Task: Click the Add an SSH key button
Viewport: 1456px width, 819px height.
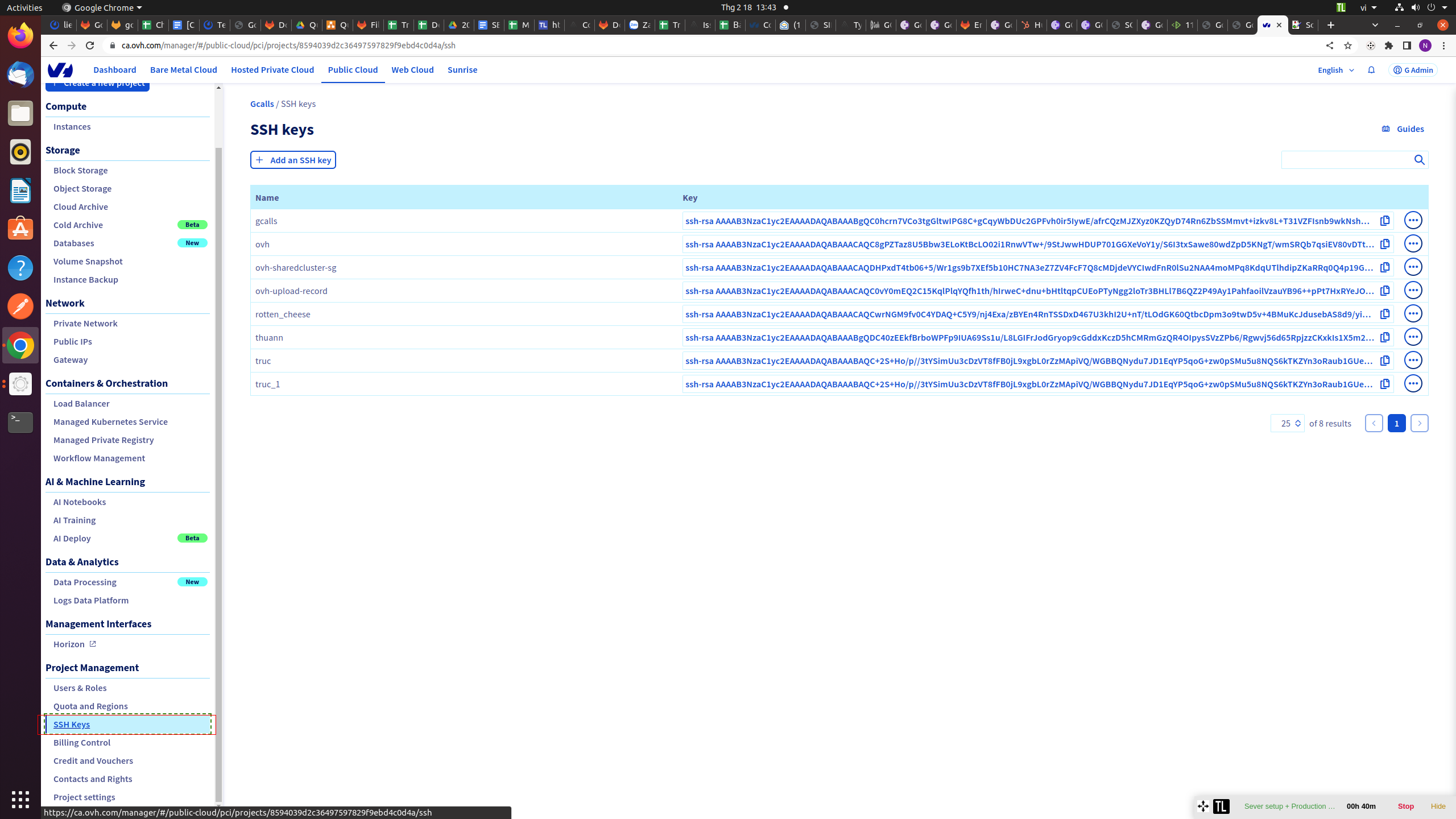Action: [x=293, y=160]
